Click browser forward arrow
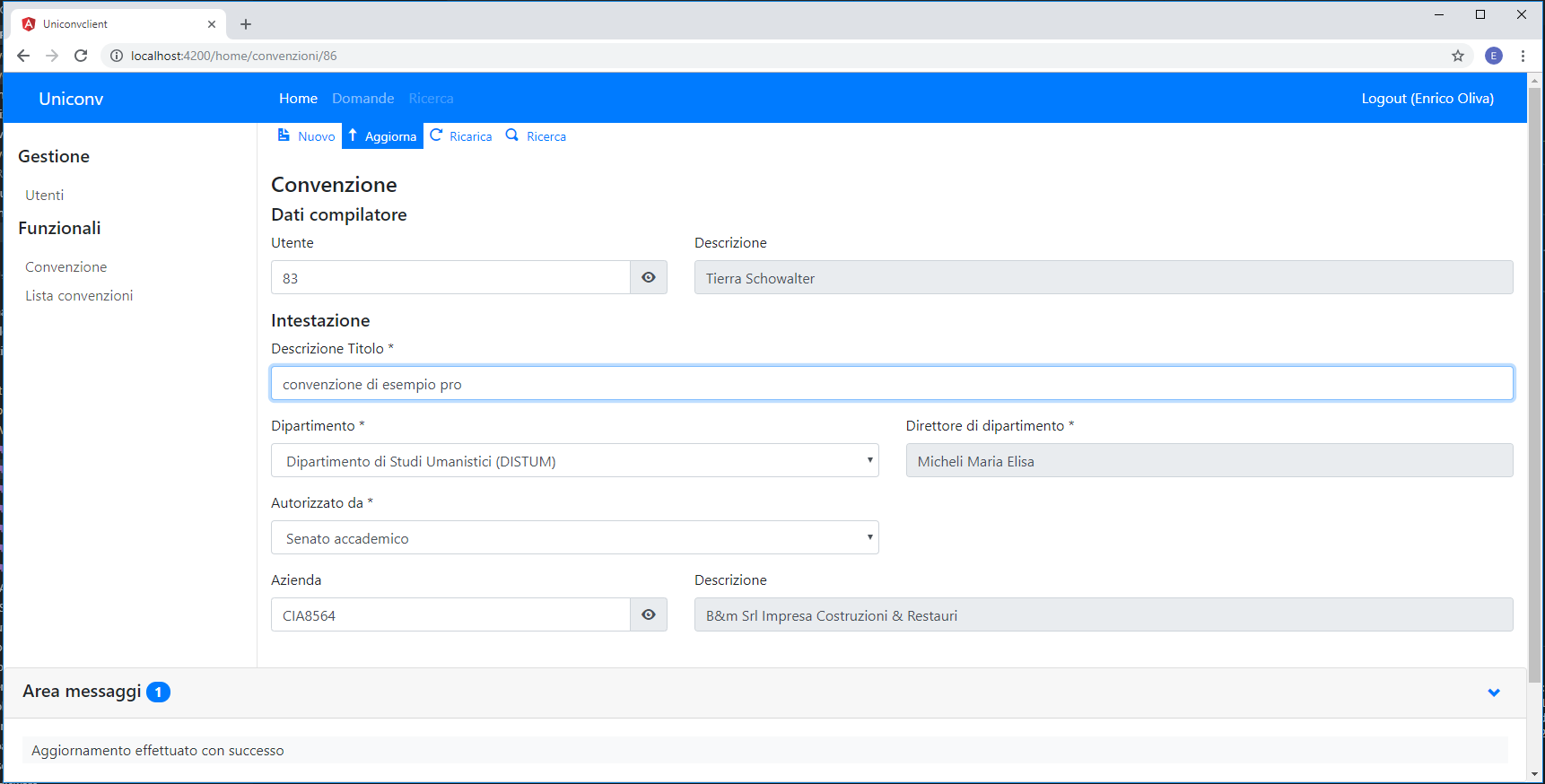The height and width of the screenshot is (784, 1545). pos(52,56)
